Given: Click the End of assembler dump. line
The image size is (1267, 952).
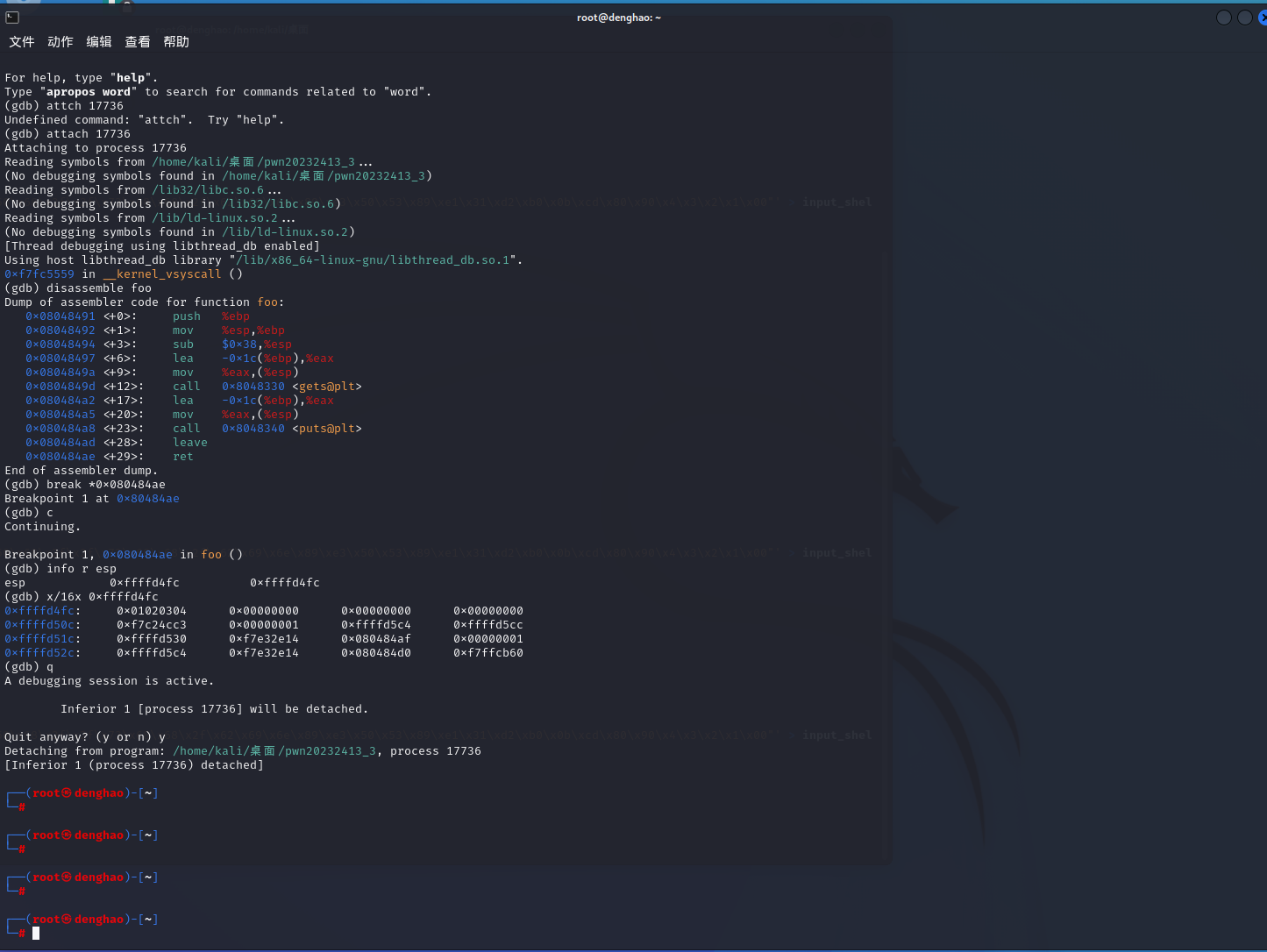Looking at the screenshot, I should [x=82, y=471].
